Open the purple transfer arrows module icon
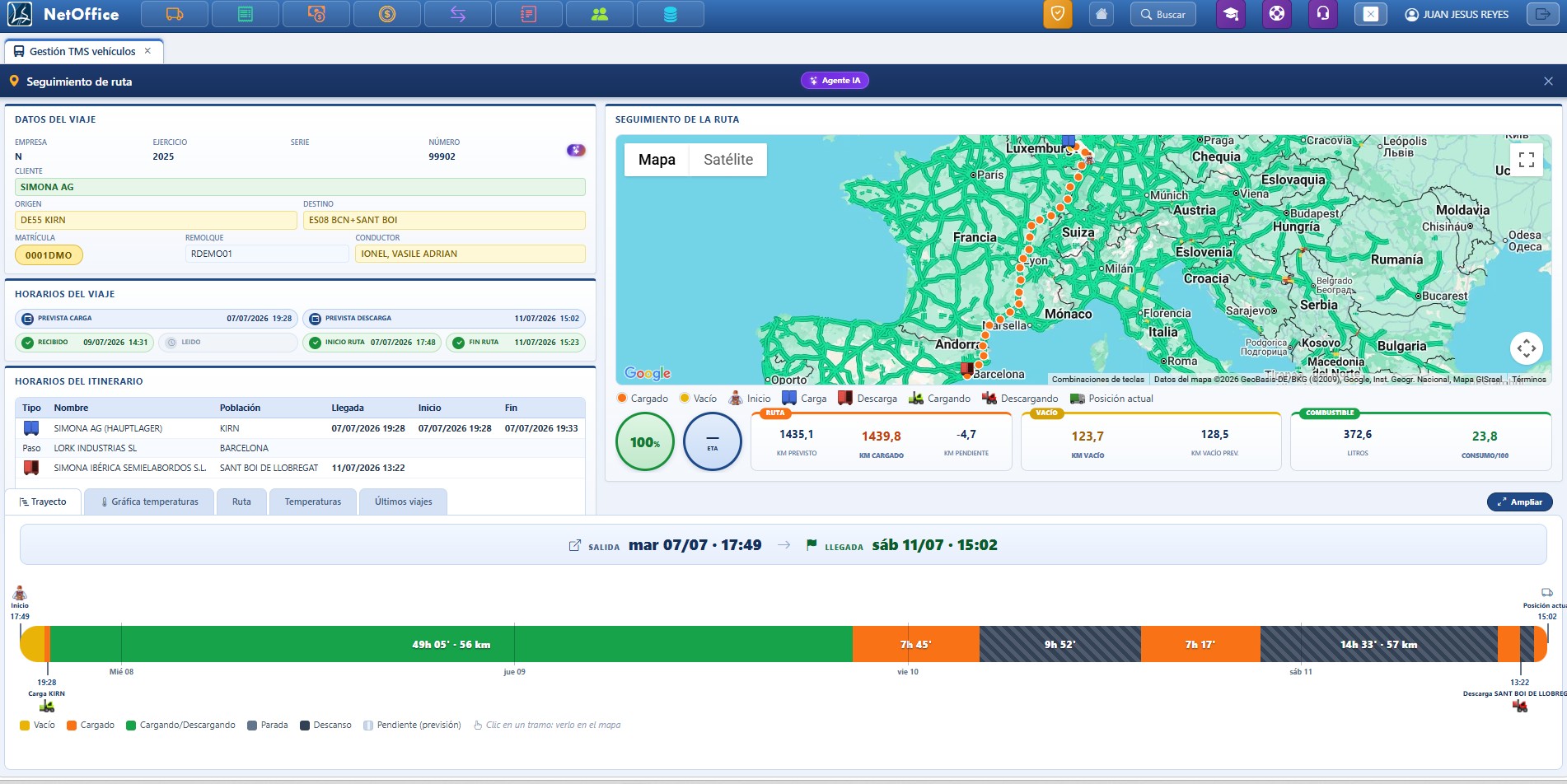Viewport: 1567px width, 784px height. click(x=457, y=14)
